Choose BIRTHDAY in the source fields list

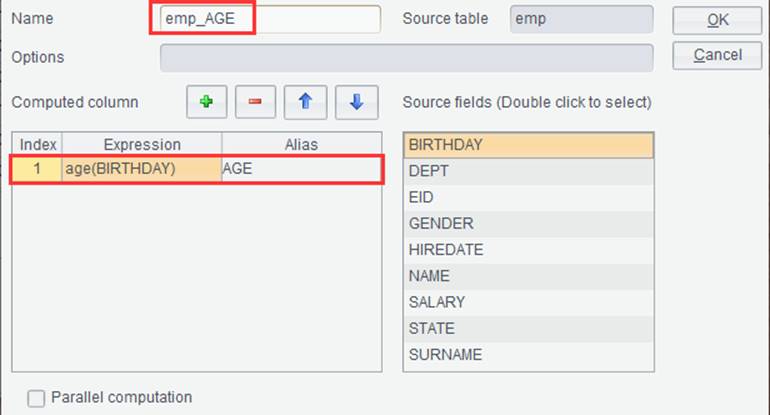pyautogui.click(x=529, y=145)
